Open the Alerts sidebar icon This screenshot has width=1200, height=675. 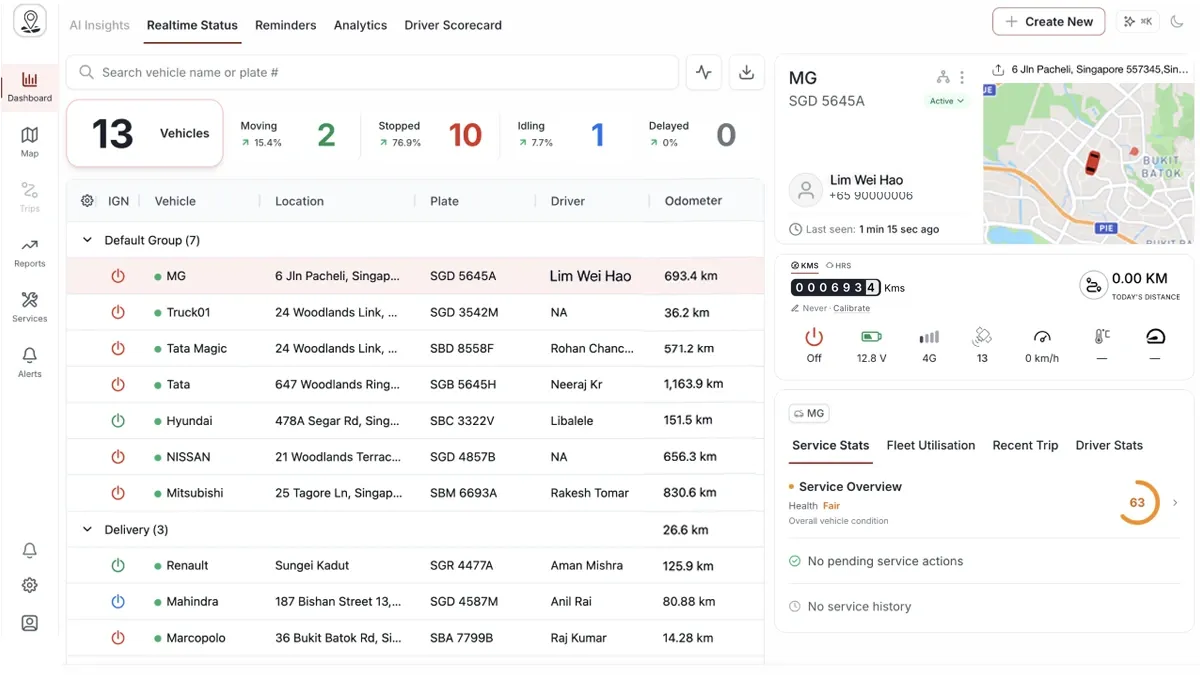29,362
